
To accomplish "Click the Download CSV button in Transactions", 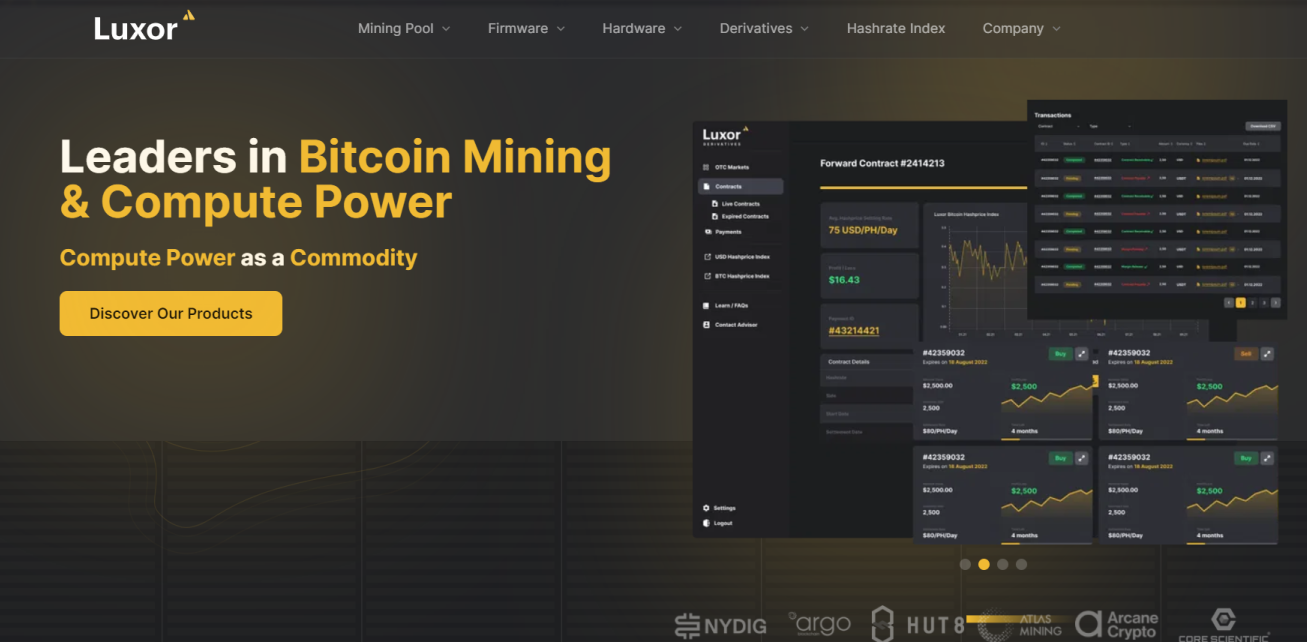I will 1262,127.
